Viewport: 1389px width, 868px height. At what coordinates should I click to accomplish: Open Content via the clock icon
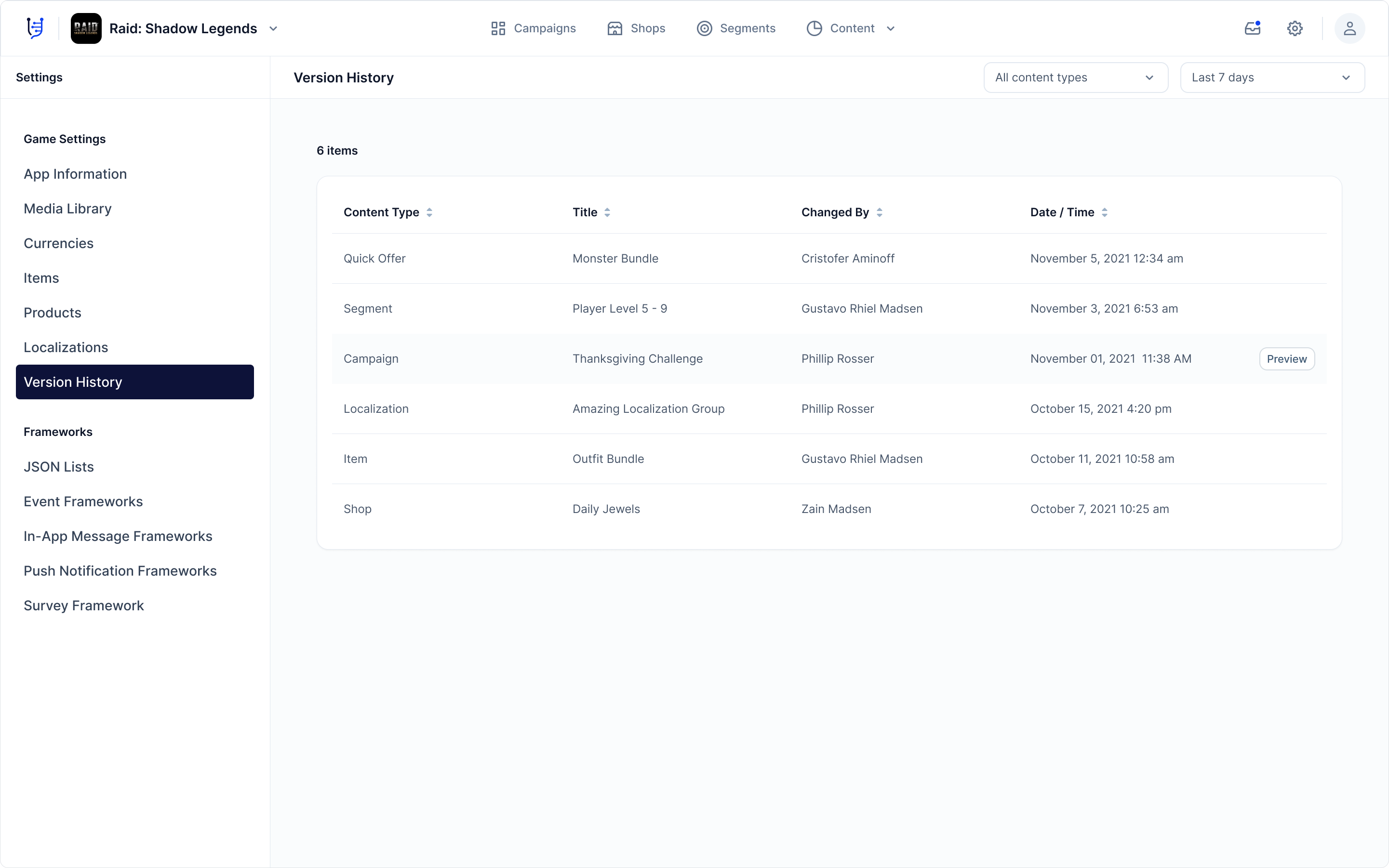(814, 27)
